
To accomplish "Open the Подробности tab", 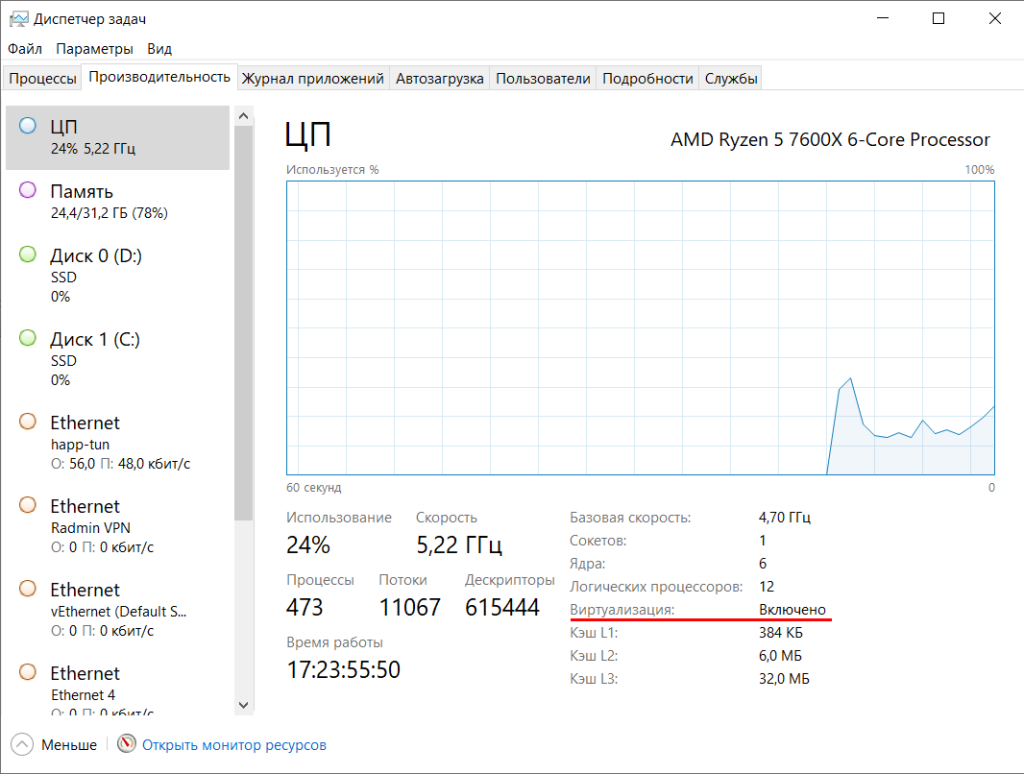I will pos(647,78).
